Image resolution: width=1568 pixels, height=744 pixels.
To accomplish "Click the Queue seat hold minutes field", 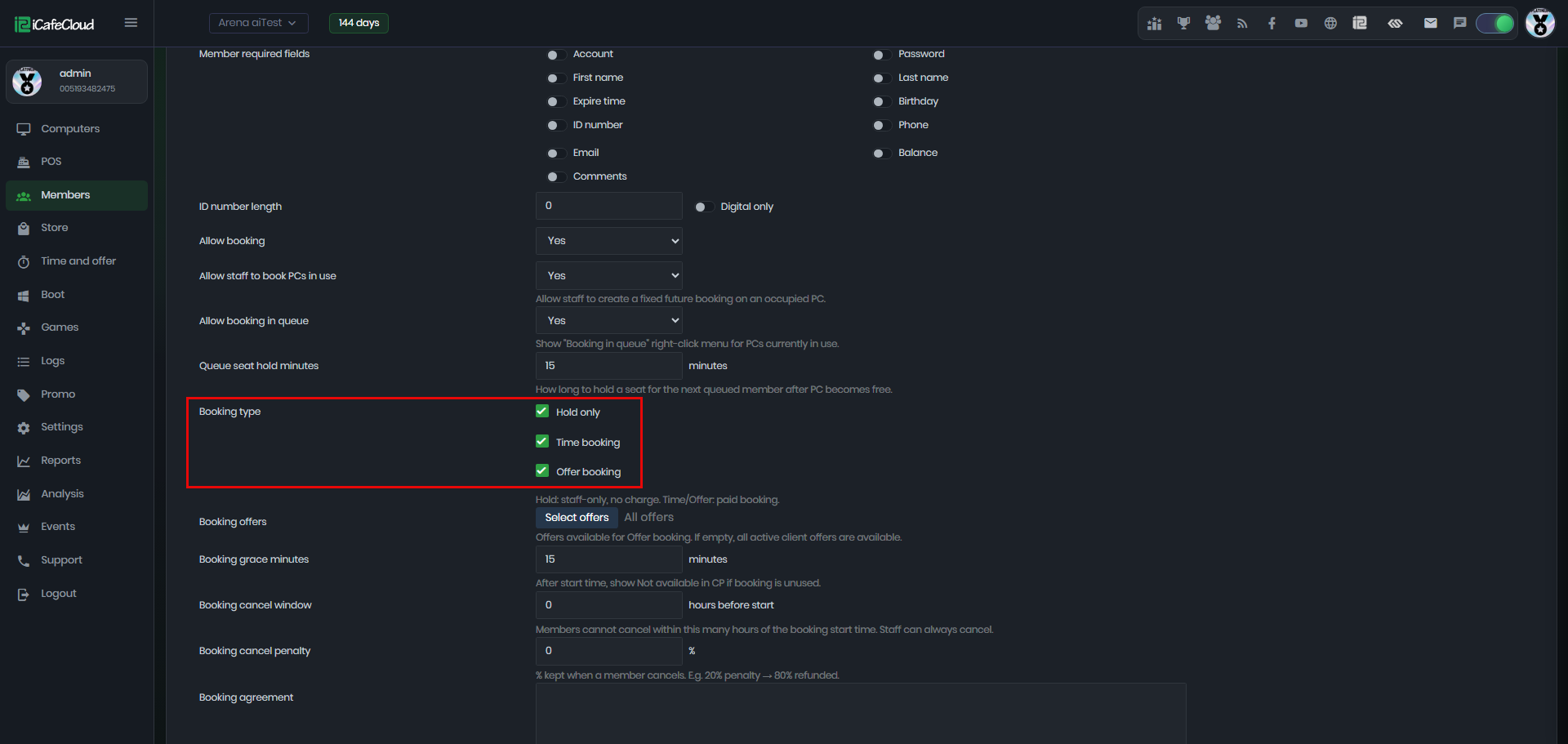I will [609, 366].
